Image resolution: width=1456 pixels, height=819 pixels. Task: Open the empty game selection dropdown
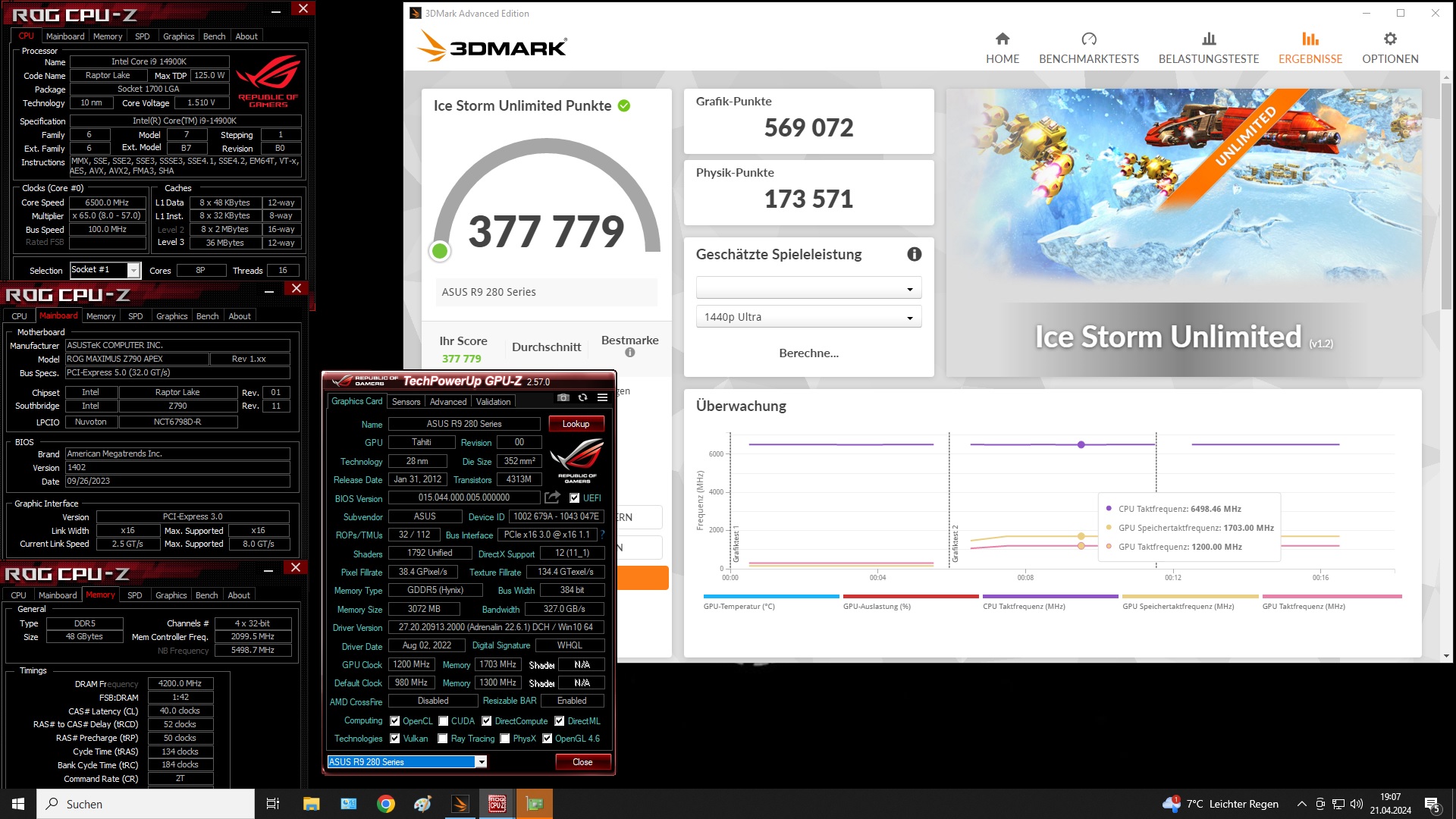(808, 288)
